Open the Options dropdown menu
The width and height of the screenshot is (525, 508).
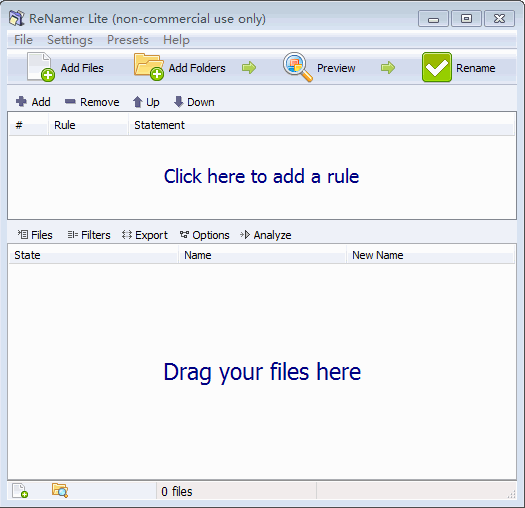coord(205,235)
